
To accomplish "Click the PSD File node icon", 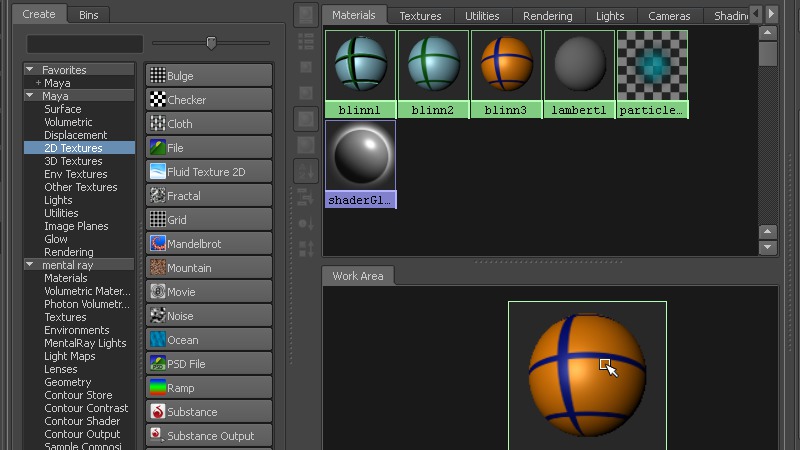I will [x=158, y=364].
